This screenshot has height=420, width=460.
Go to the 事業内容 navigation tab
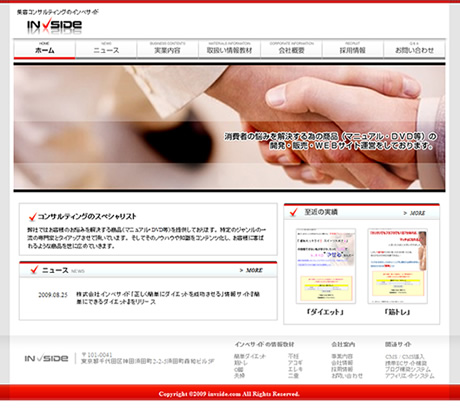(x=167, y=49)
